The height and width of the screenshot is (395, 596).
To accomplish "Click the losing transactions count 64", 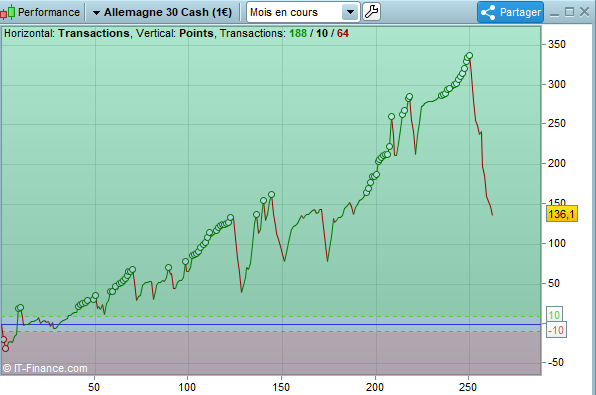I will coord(342,33).
